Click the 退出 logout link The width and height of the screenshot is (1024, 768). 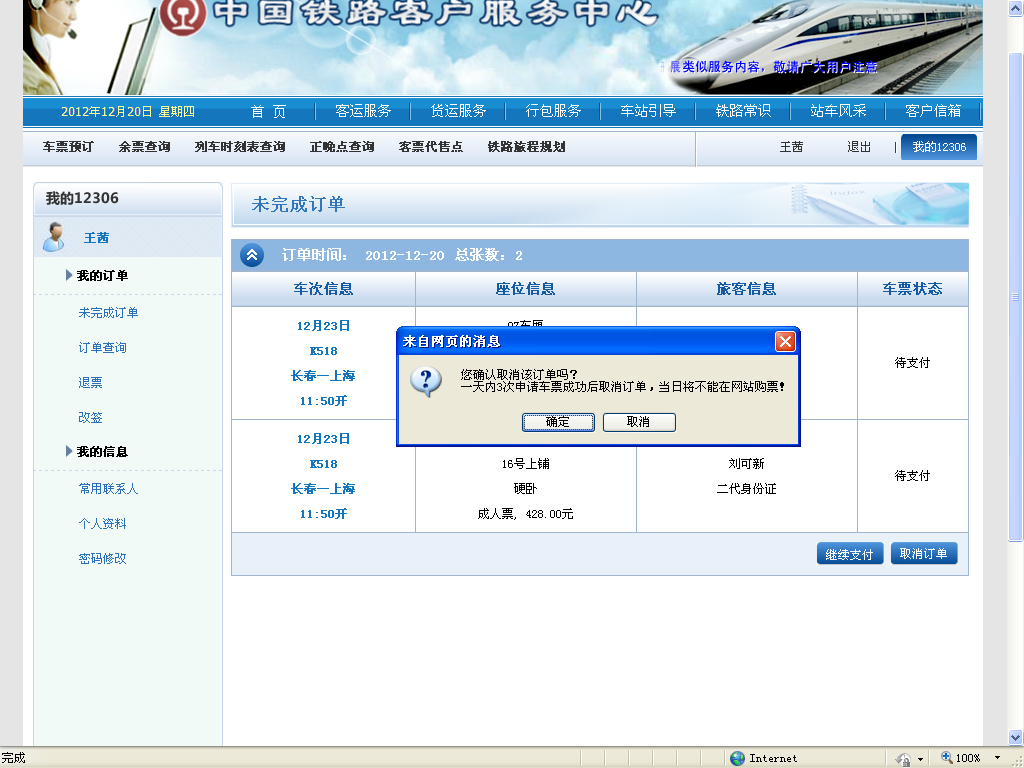pyautogui.click(x=859, y=147)
